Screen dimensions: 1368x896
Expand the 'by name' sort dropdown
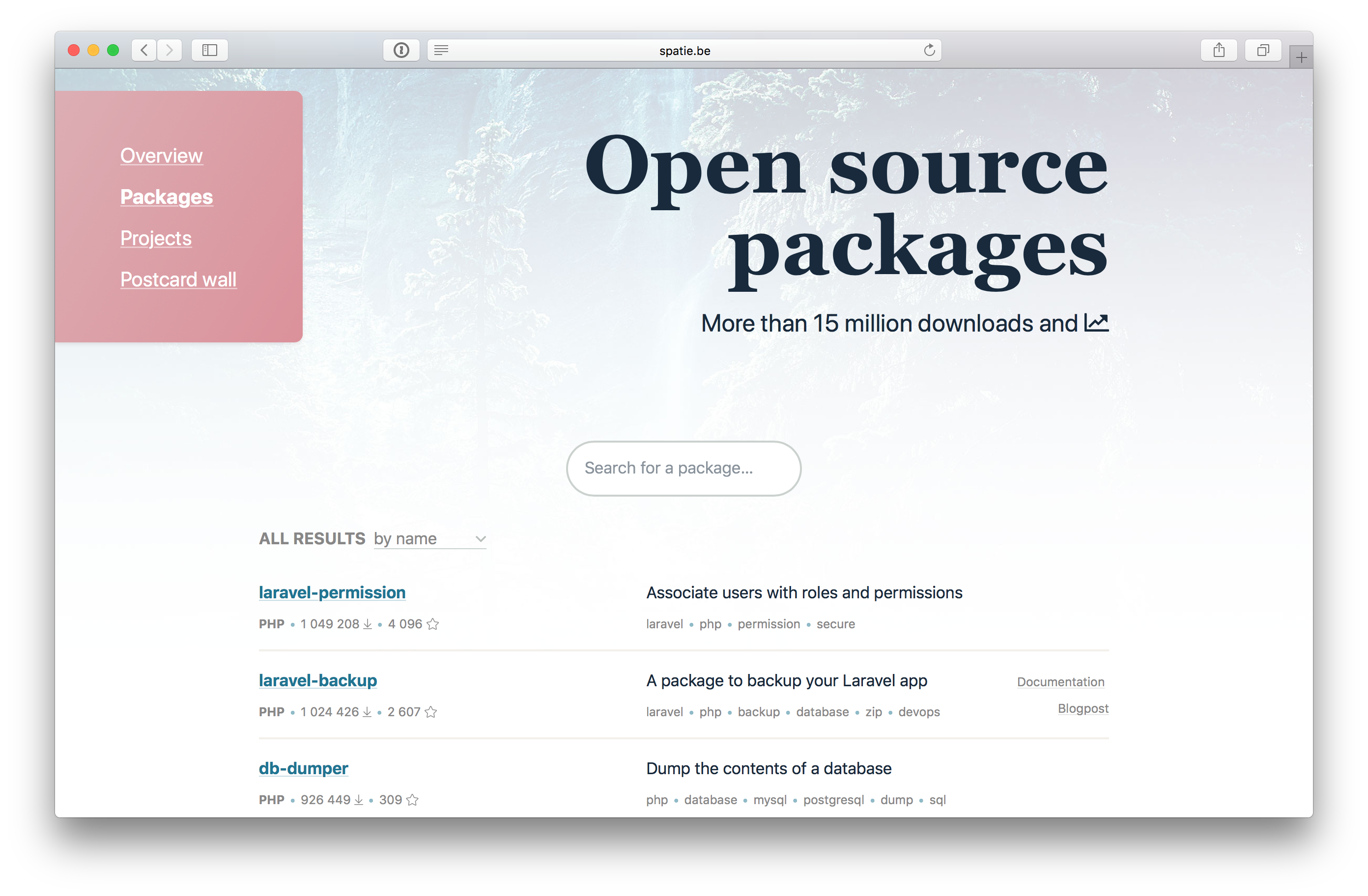click(x=430, y=538)
